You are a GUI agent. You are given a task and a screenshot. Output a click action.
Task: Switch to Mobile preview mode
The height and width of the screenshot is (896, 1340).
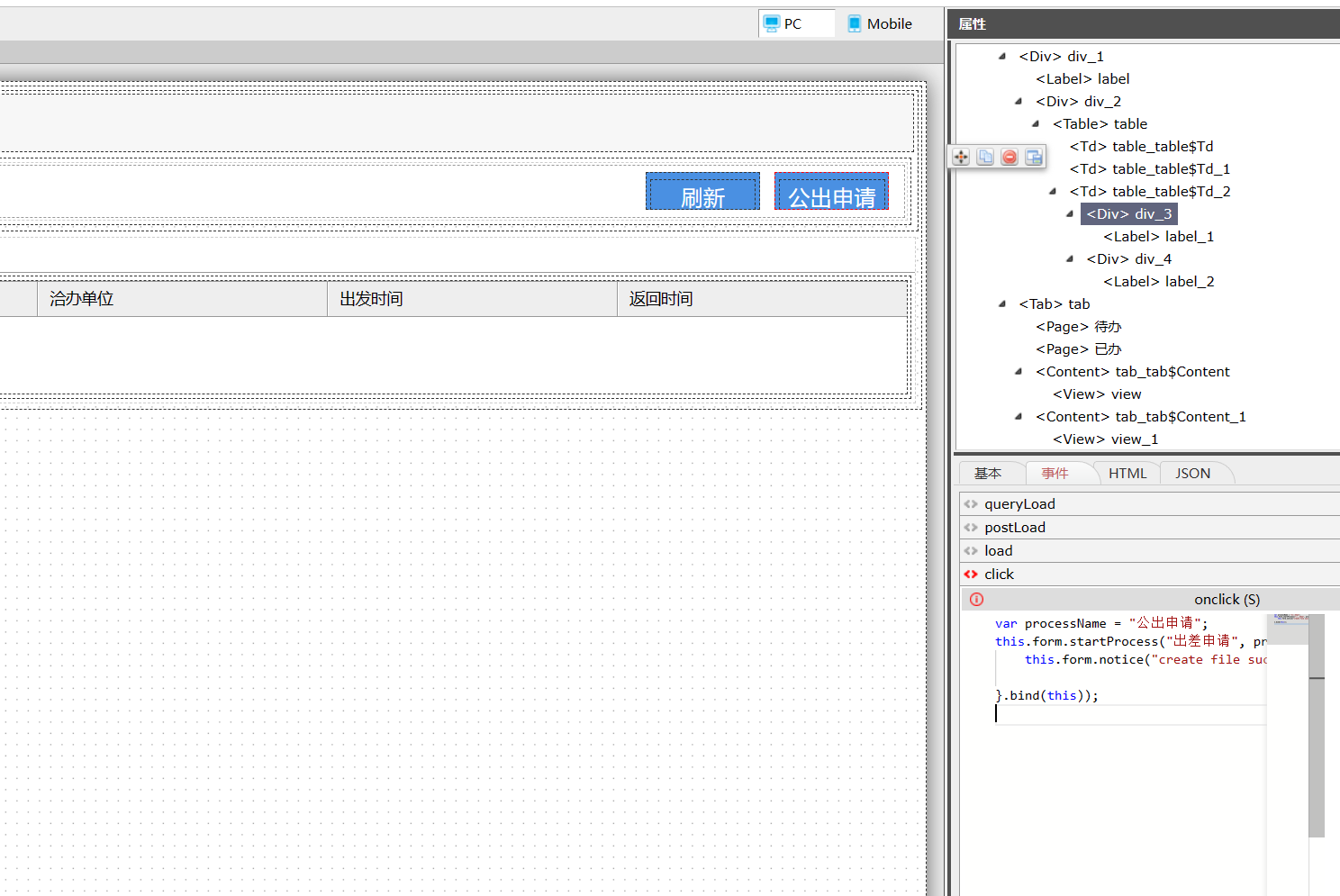point(880,24)
